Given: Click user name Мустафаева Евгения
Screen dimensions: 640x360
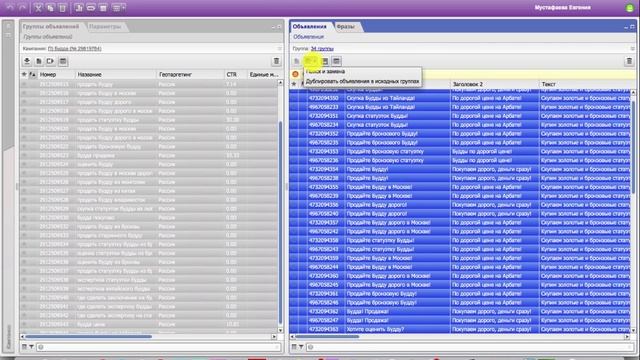Looking at the screenshot, I should click(562, 8).
